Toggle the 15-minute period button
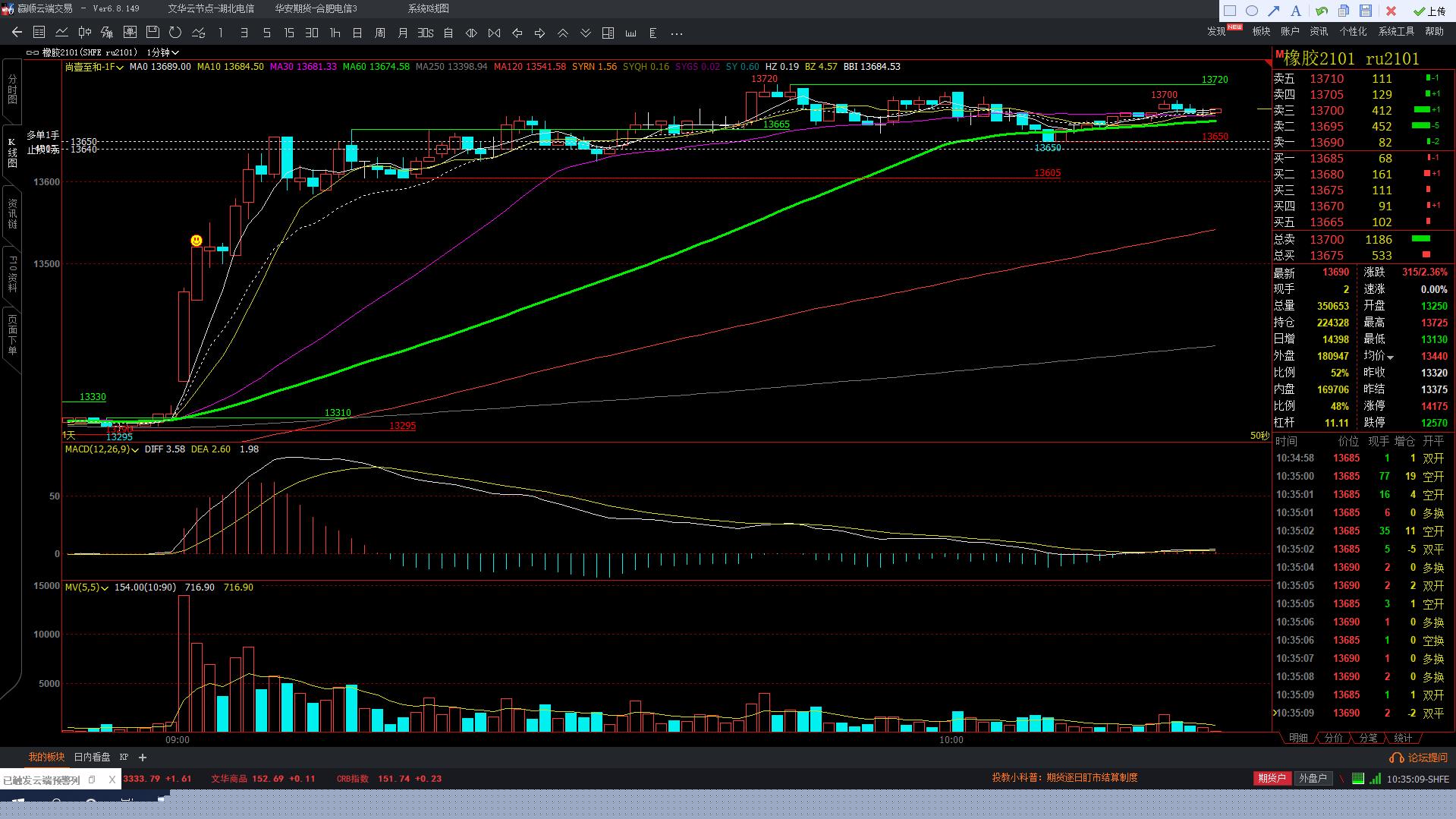The height and width of the screenshot is (819, 1456). point(289,33)
